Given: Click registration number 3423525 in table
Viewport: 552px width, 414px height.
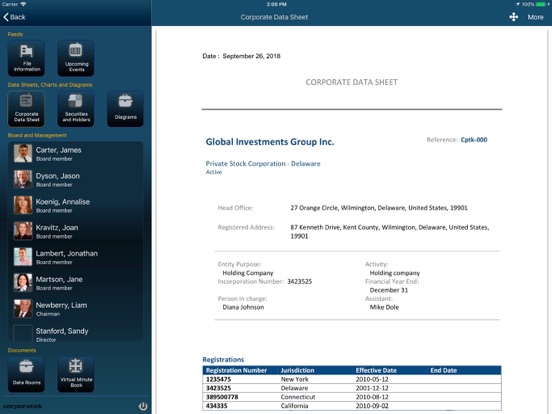Looking at the screenshot, I should (x=218, y=388).
